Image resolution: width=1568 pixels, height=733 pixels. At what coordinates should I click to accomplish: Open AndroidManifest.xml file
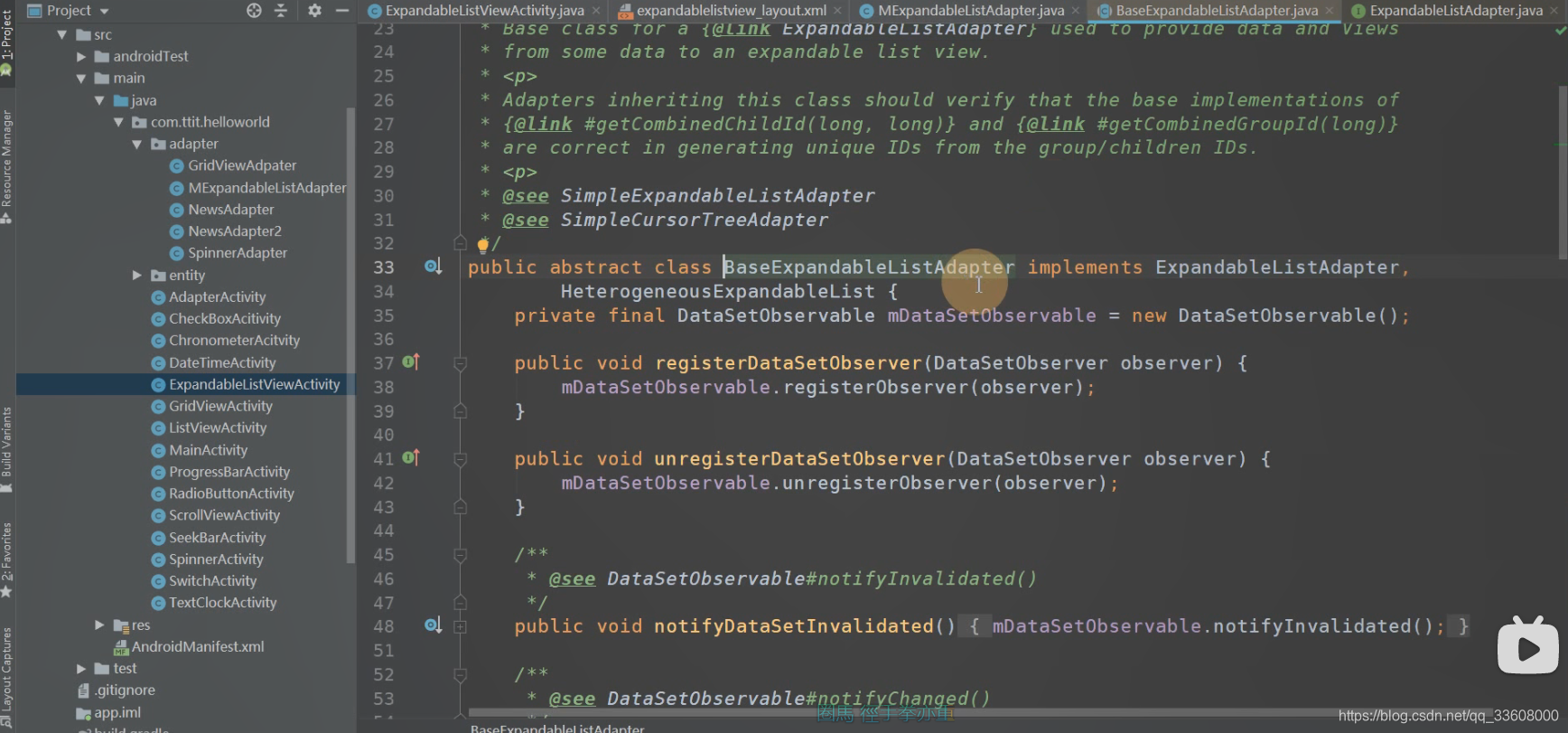(x=189, y=647)
